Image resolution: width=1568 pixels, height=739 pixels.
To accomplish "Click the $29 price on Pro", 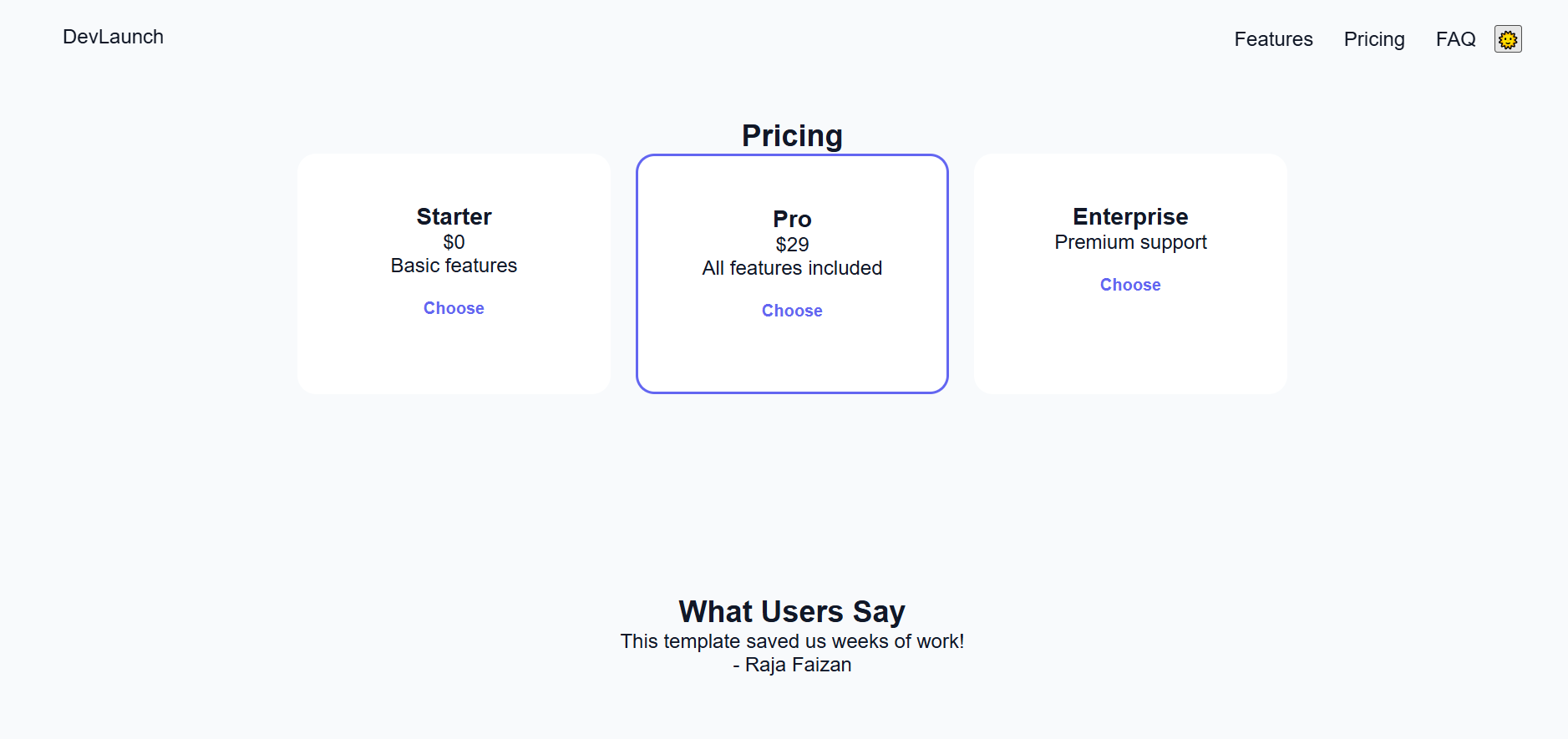I will point(792,245).
